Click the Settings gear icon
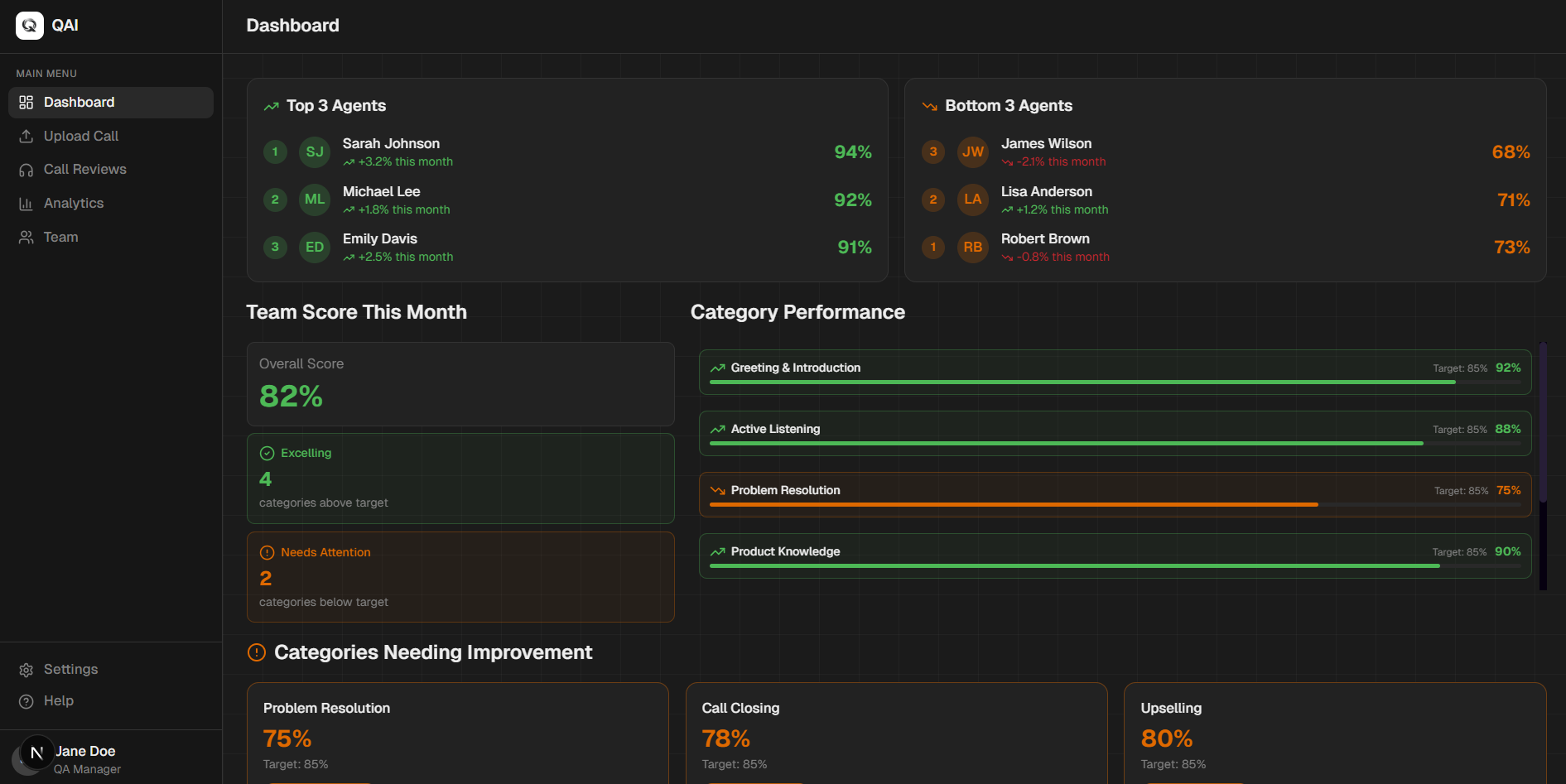Image resolution: width=1566 pixels, height=784 pixels. [x=27, y=670]
